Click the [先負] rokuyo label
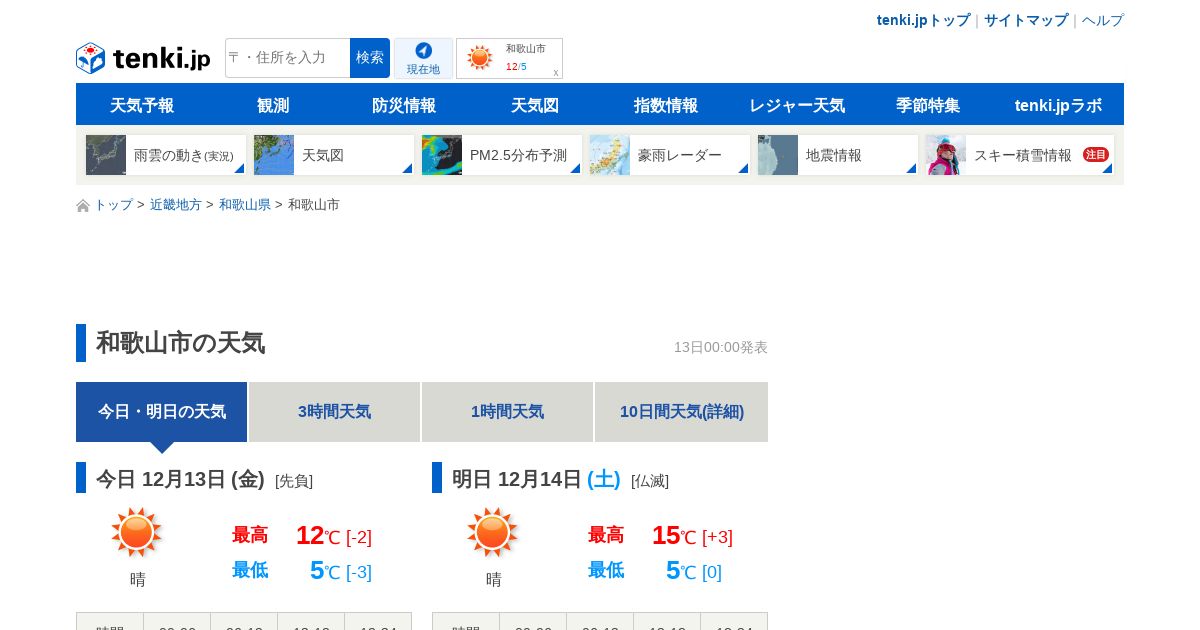 click(294, 481)
